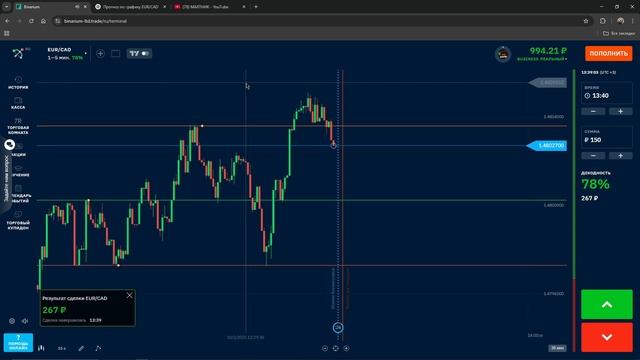The width and height of the screenshot is (640, 360).
Task: Open the chart timeframe selector
Action: [62, 348]
